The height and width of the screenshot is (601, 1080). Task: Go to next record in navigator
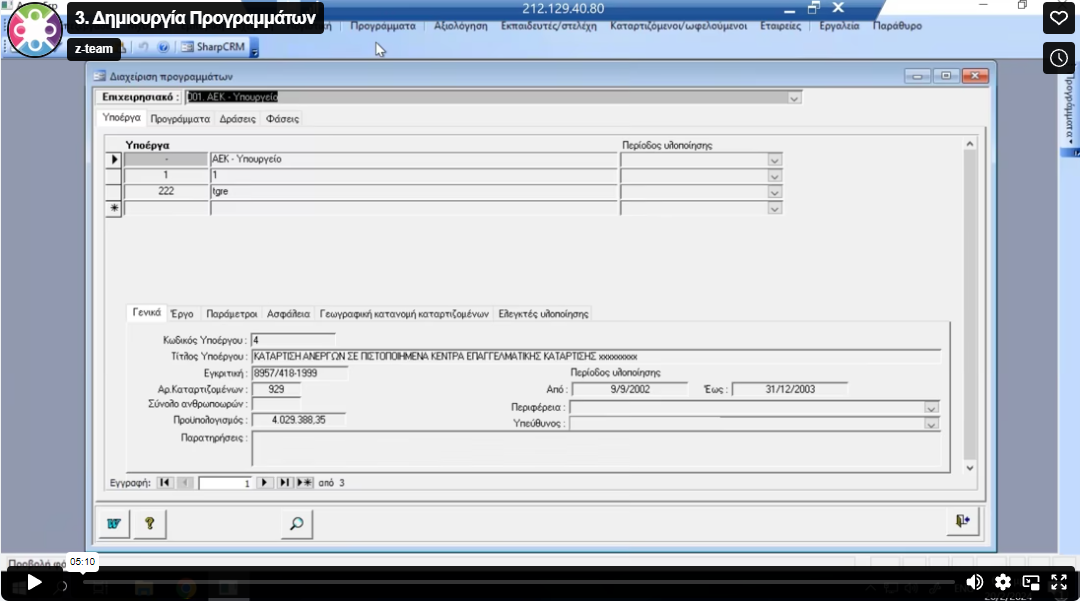(x=265, y=483)
